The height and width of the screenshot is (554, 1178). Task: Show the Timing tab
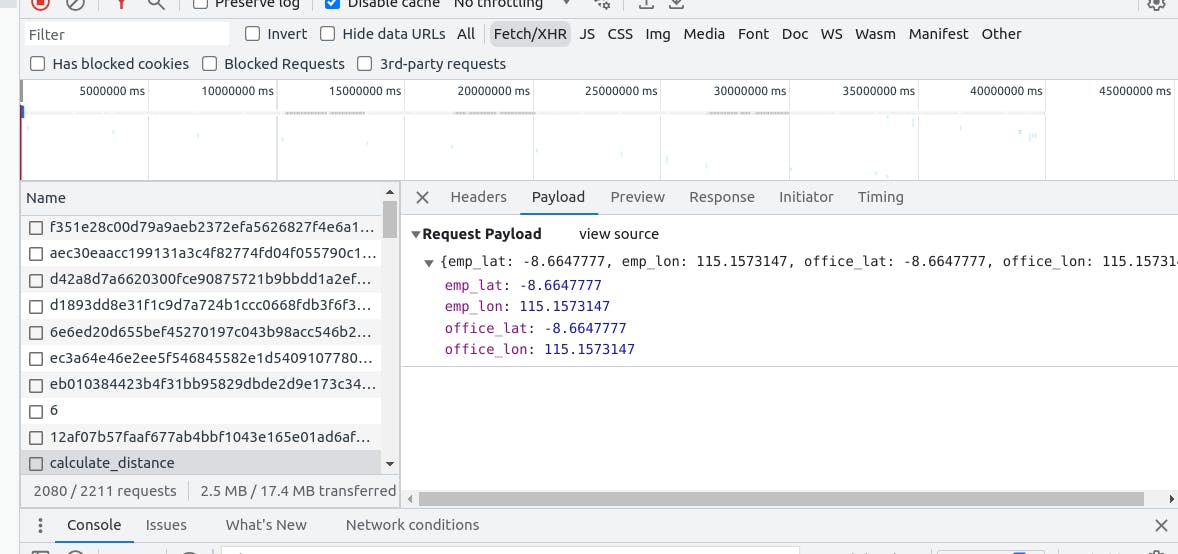[x=880, y=197]
